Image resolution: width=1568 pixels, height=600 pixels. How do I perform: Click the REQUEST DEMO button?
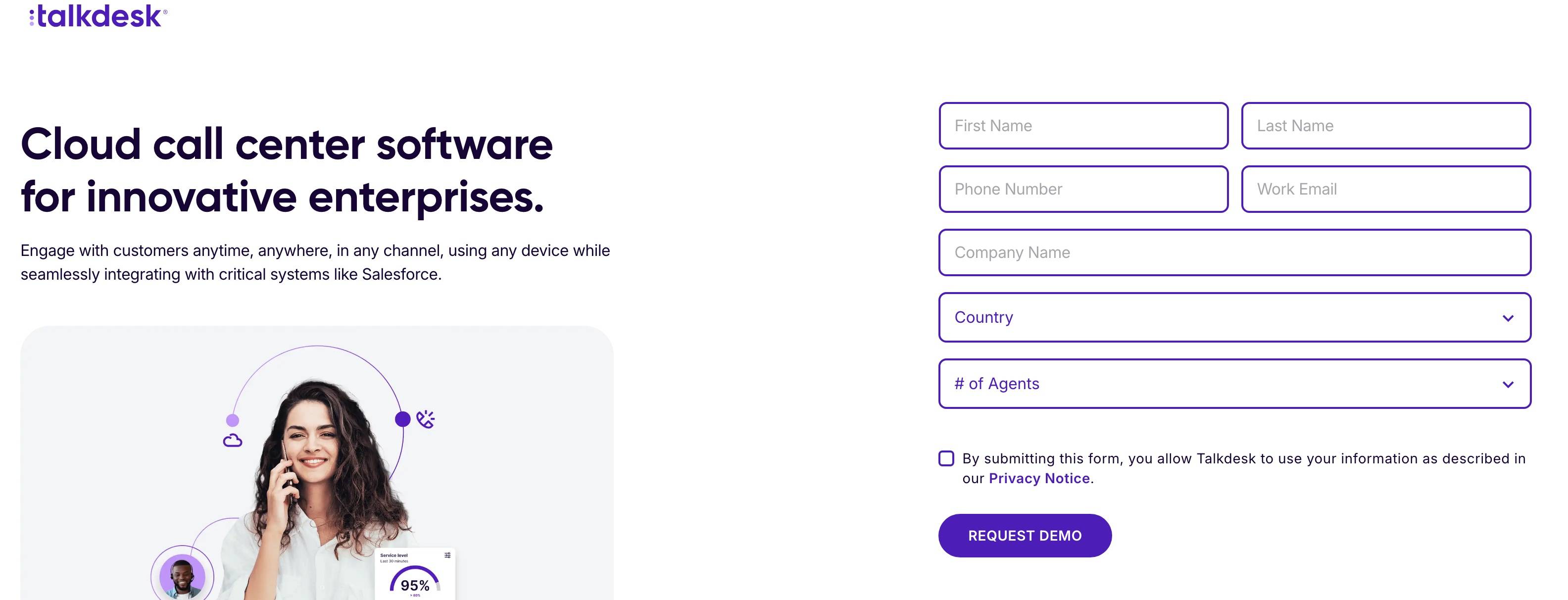coord(1025,536)
